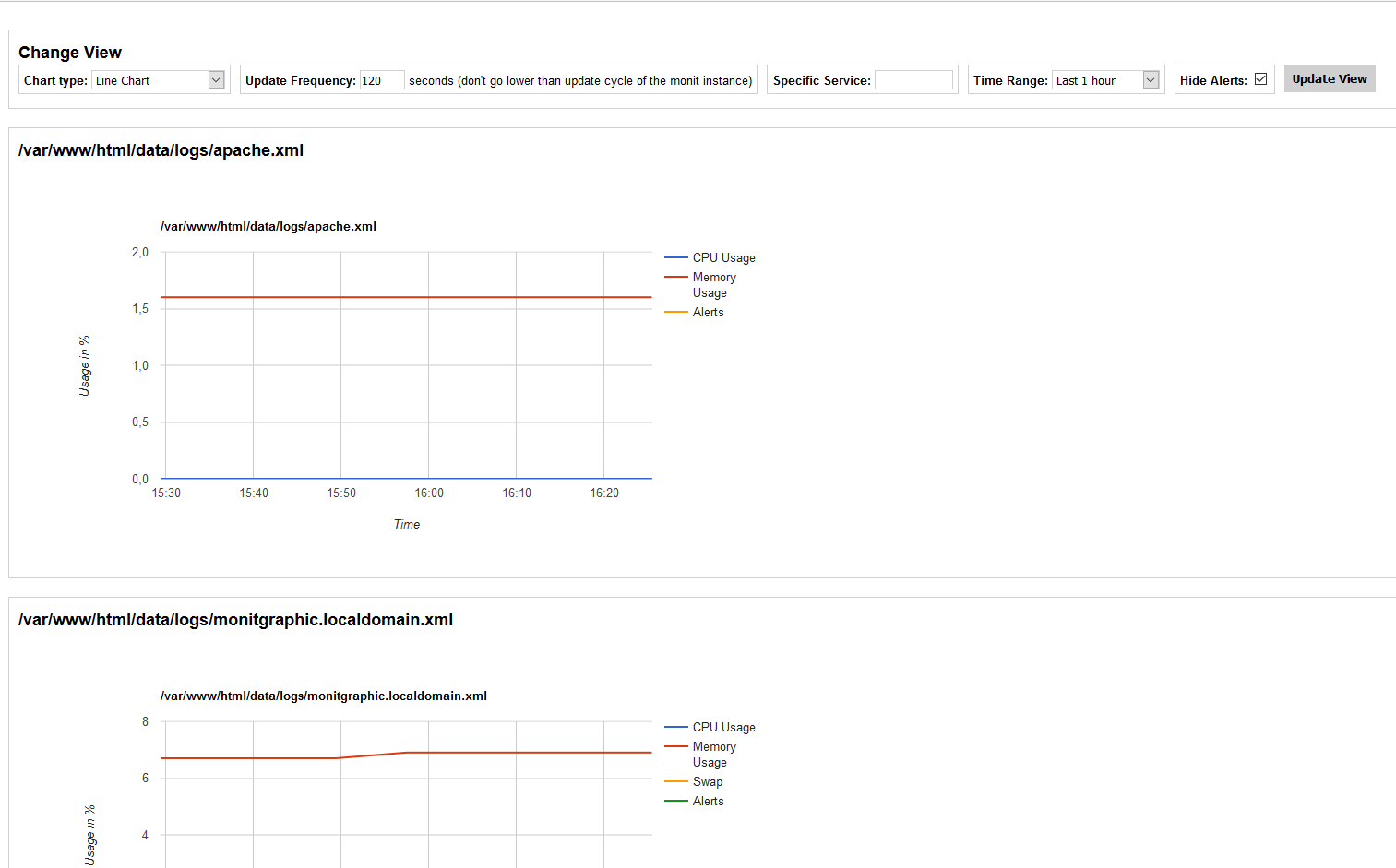Click the apache.xml section heading
The width and height of the screenshot is (1396, 868).
[161, 150]
